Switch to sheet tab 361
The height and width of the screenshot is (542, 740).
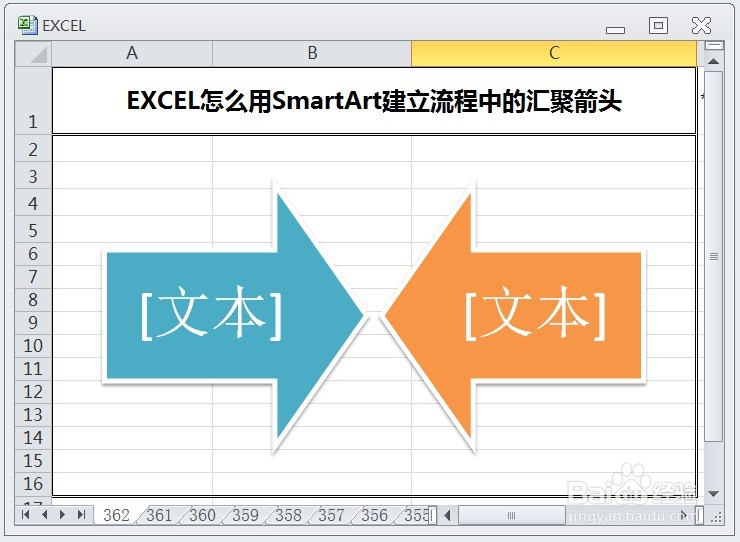click(x=160, y=515)
